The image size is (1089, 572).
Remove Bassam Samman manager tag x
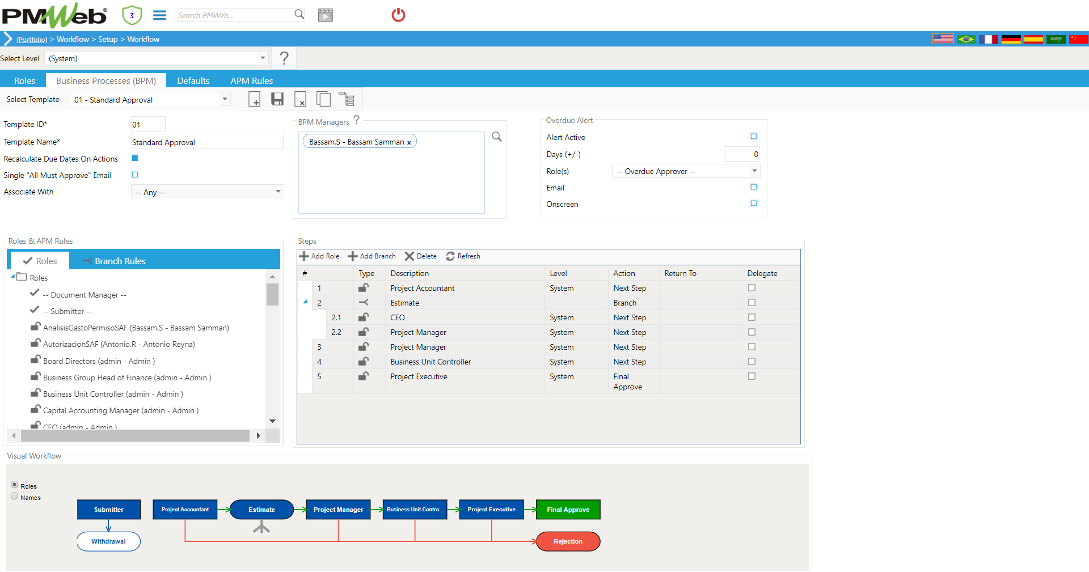tap(409, 142)
